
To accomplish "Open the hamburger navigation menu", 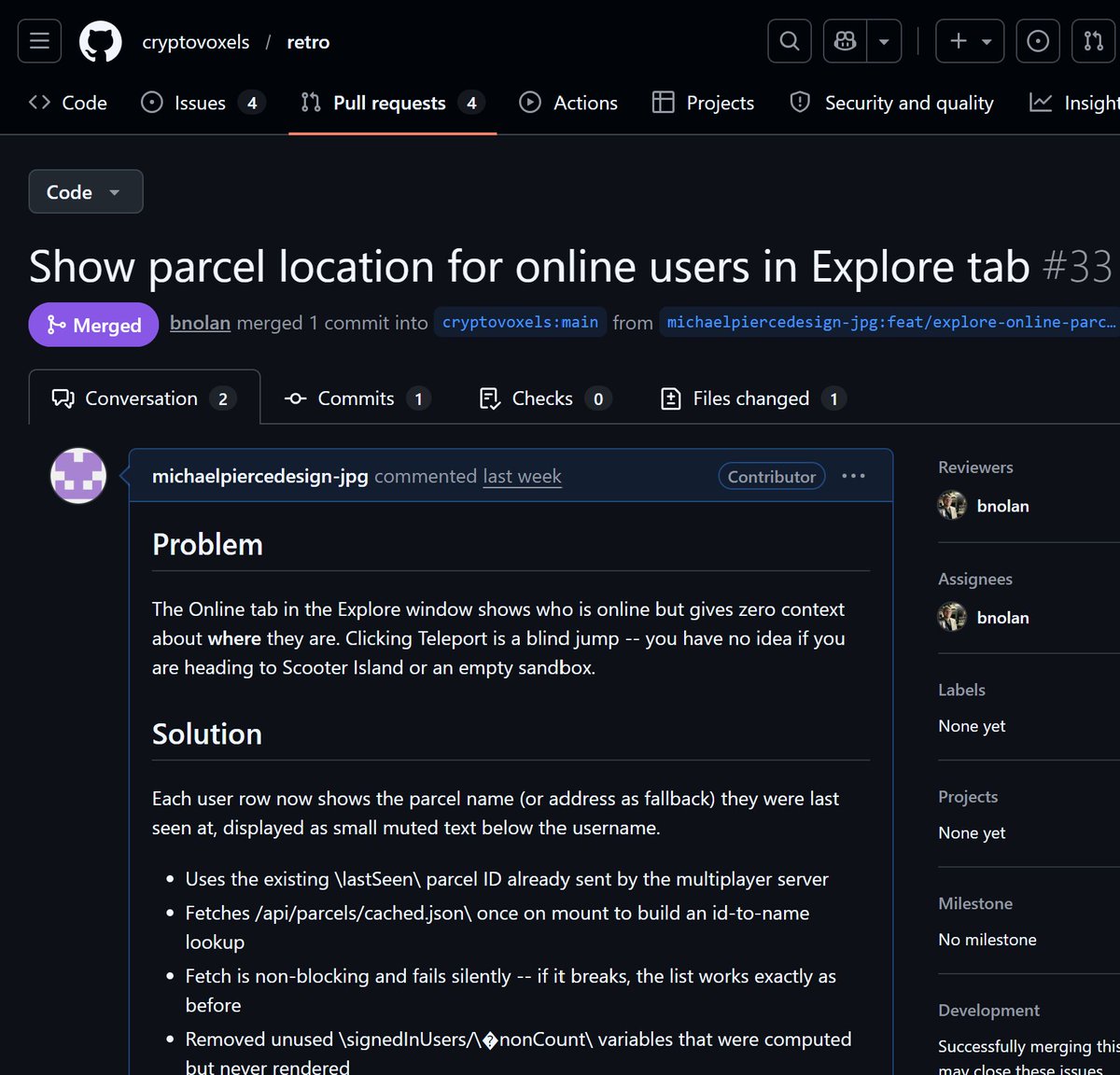I will point(39,41).
